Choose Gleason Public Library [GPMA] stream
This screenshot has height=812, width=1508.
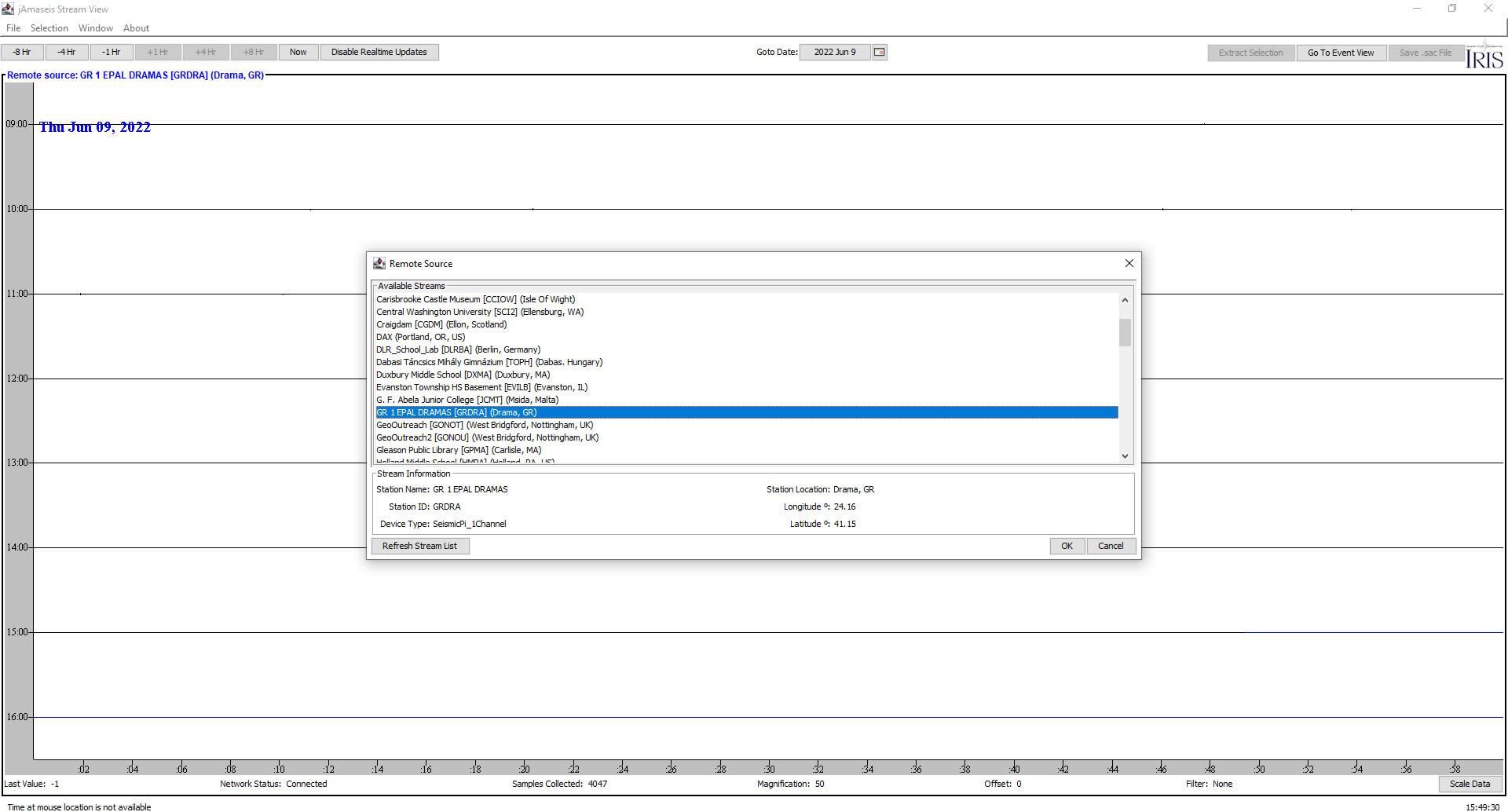click(458, 451)
